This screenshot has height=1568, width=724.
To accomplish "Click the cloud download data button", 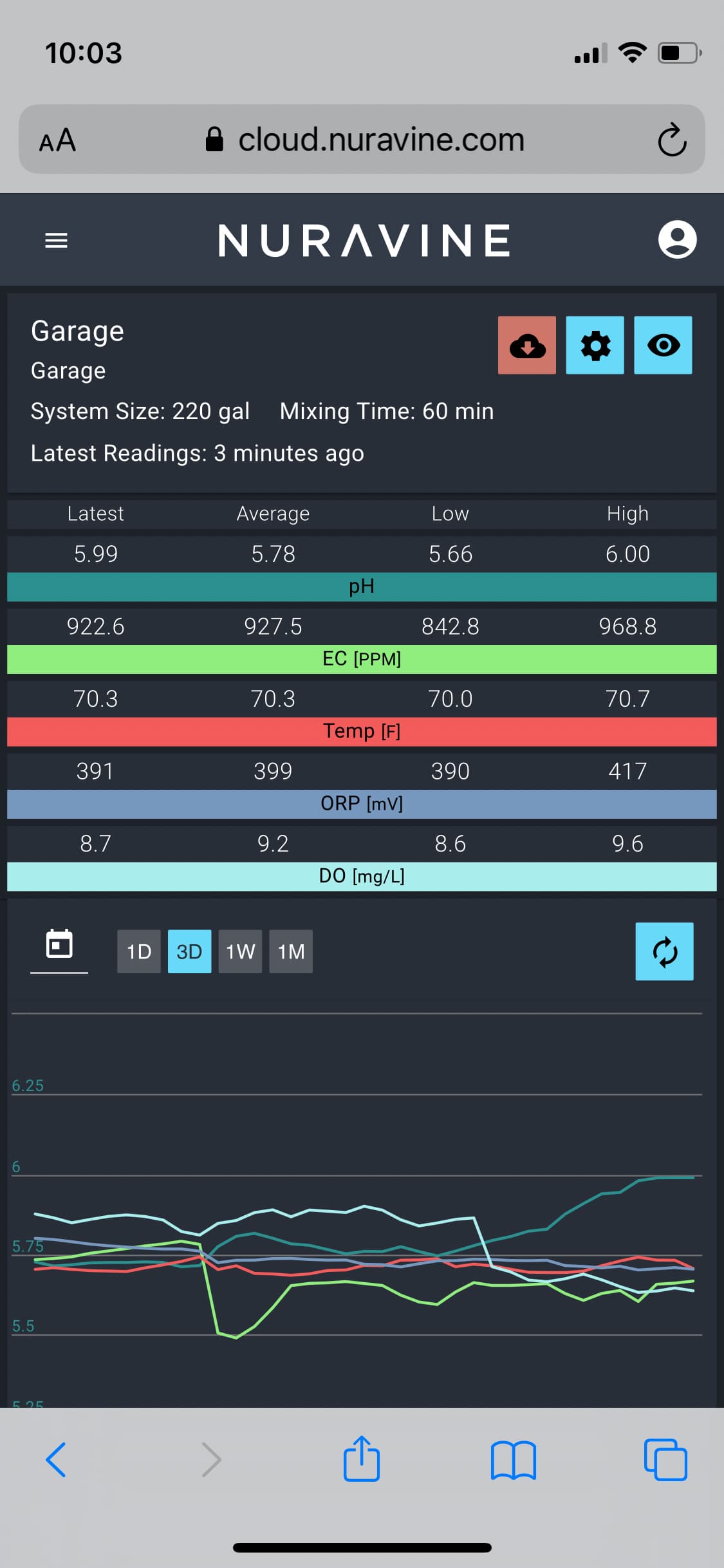I will click(526, 345).
